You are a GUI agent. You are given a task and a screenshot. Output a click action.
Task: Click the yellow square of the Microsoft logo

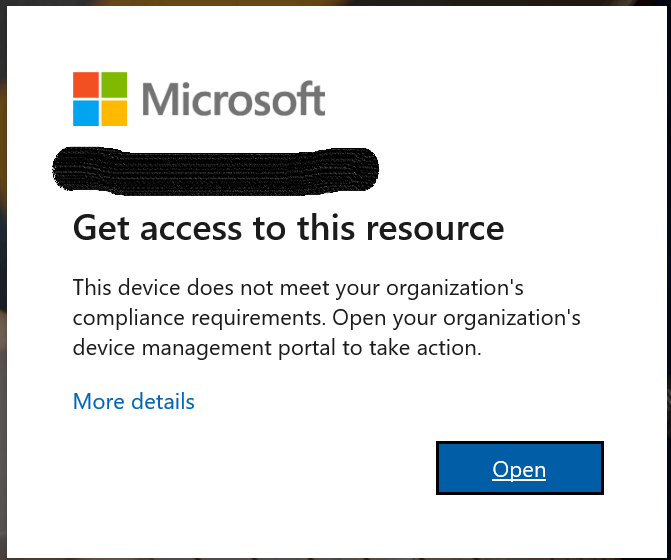114,113
